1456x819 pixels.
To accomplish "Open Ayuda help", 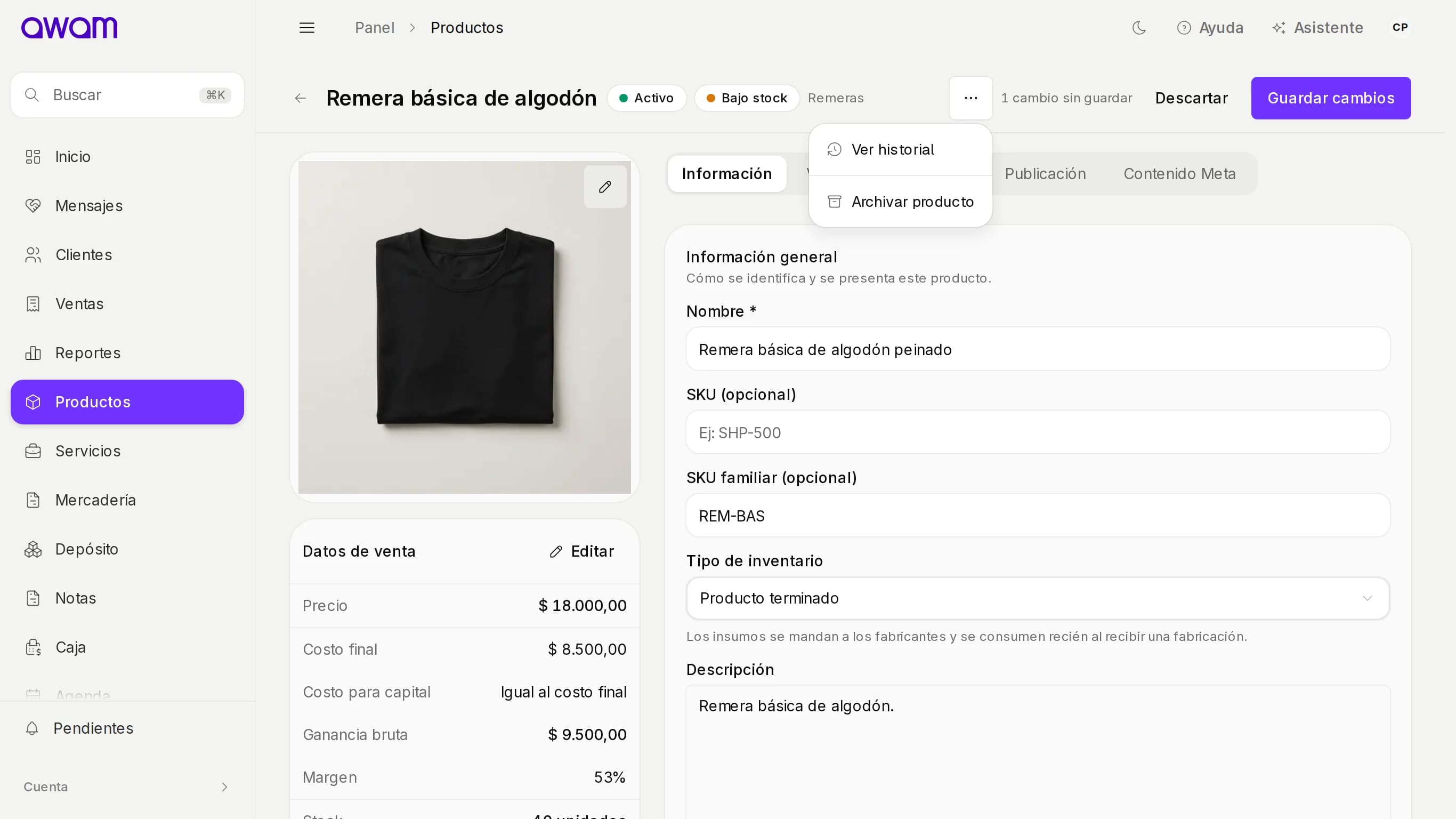I will [x=1210, y=28].
